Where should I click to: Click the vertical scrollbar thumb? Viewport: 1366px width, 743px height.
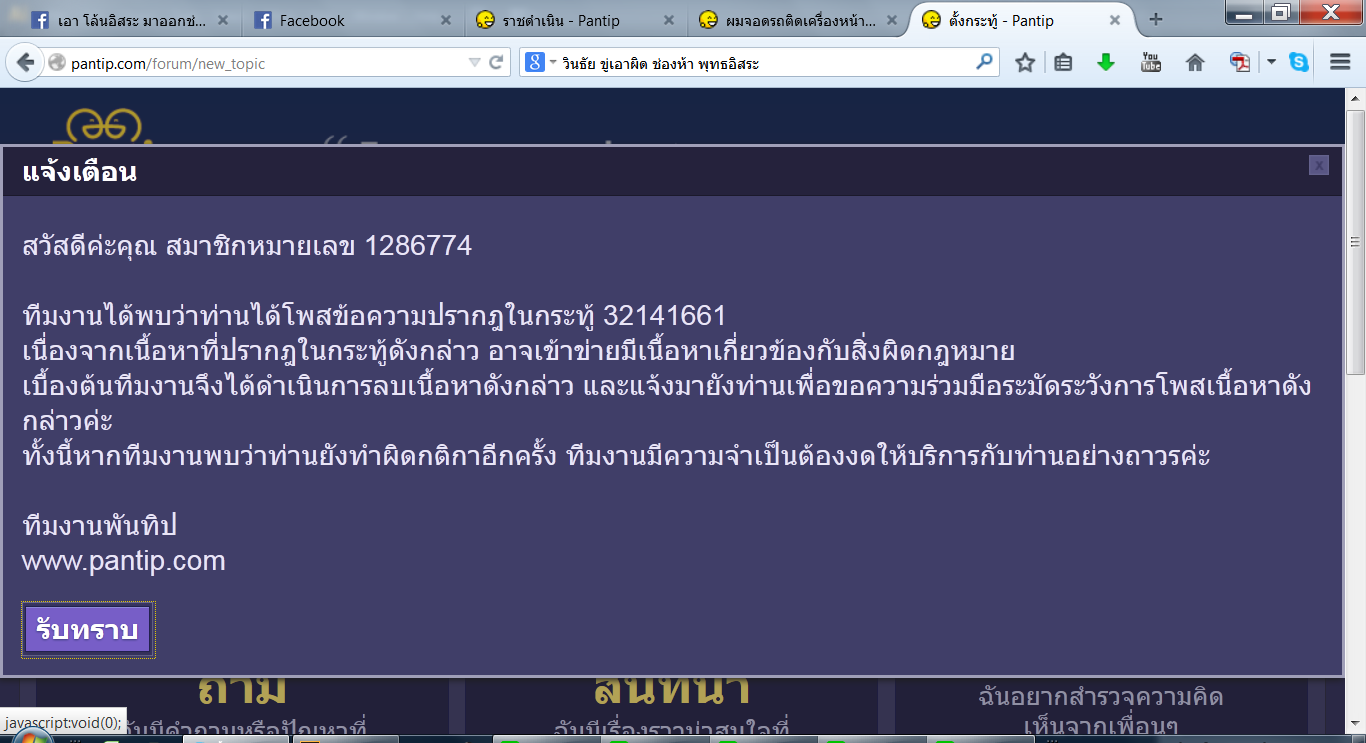[x=1356, y=242]
